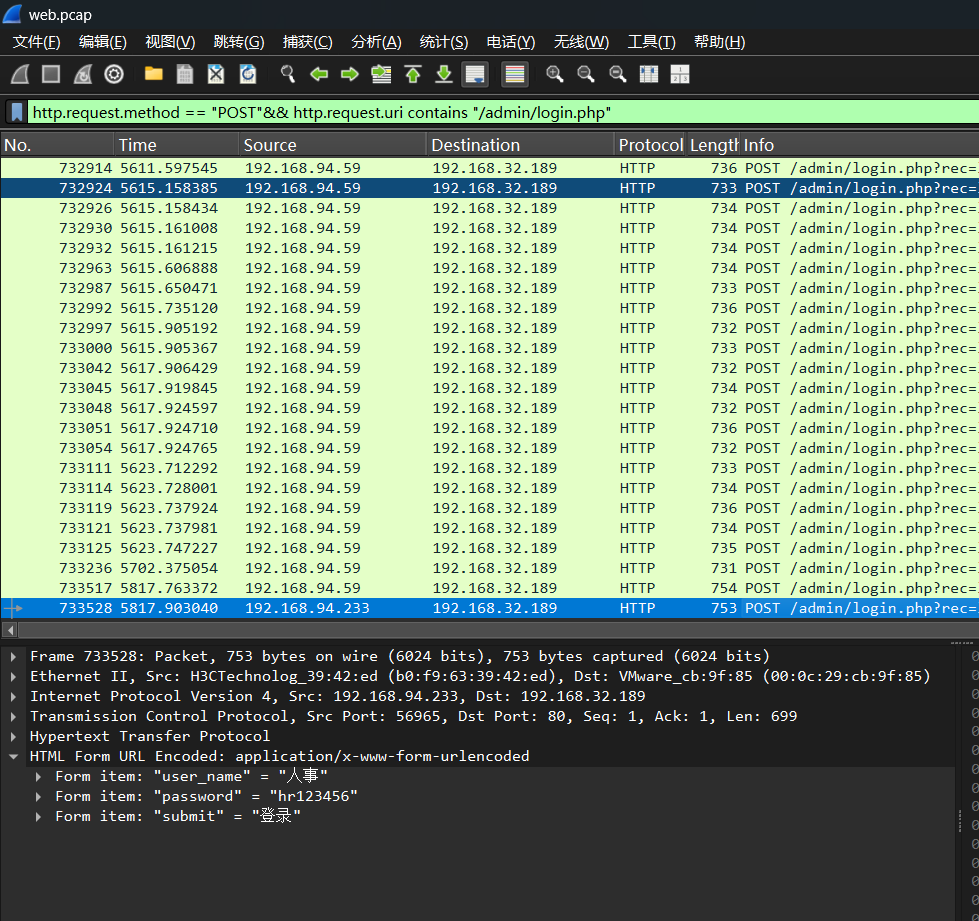
Task: Click the Protocol column header
Action: [x=649, y=145]
